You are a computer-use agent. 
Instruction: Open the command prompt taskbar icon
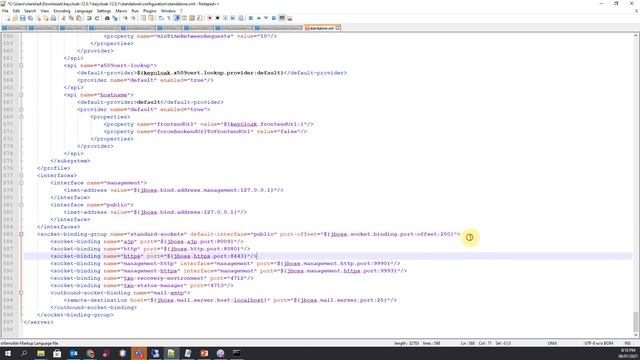click(237, 353)
